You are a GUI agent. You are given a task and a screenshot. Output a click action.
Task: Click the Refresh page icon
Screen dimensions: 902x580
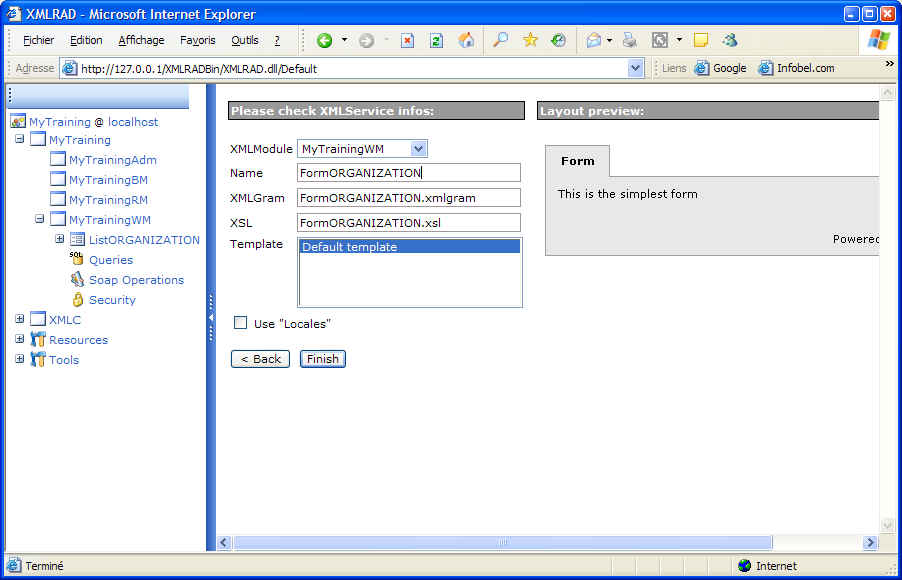(x=436, y=41)
